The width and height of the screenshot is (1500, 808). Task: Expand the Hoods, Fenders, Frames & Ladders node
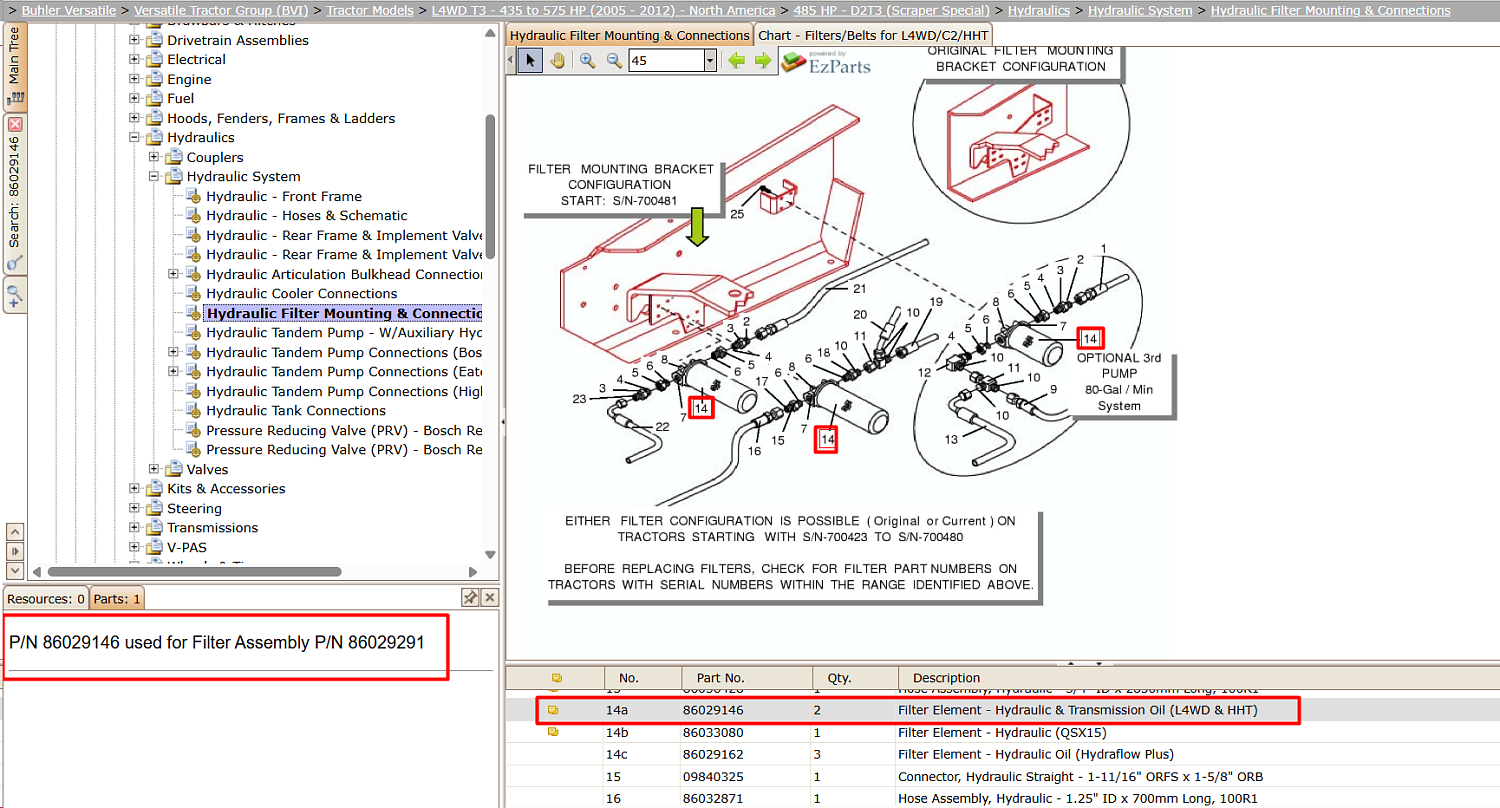(x=134, y=119)
